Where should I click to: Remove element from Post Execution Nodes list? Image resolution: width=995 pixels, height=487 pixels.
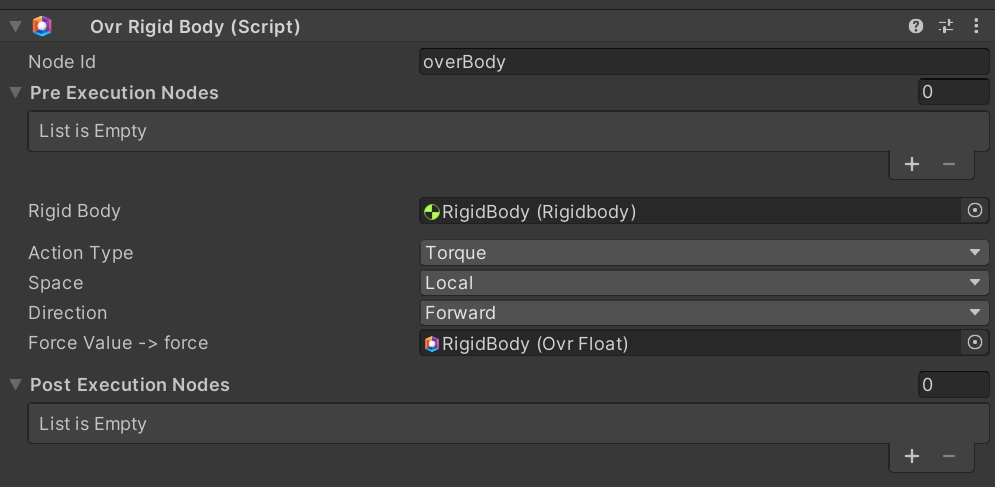pos(949,456)
